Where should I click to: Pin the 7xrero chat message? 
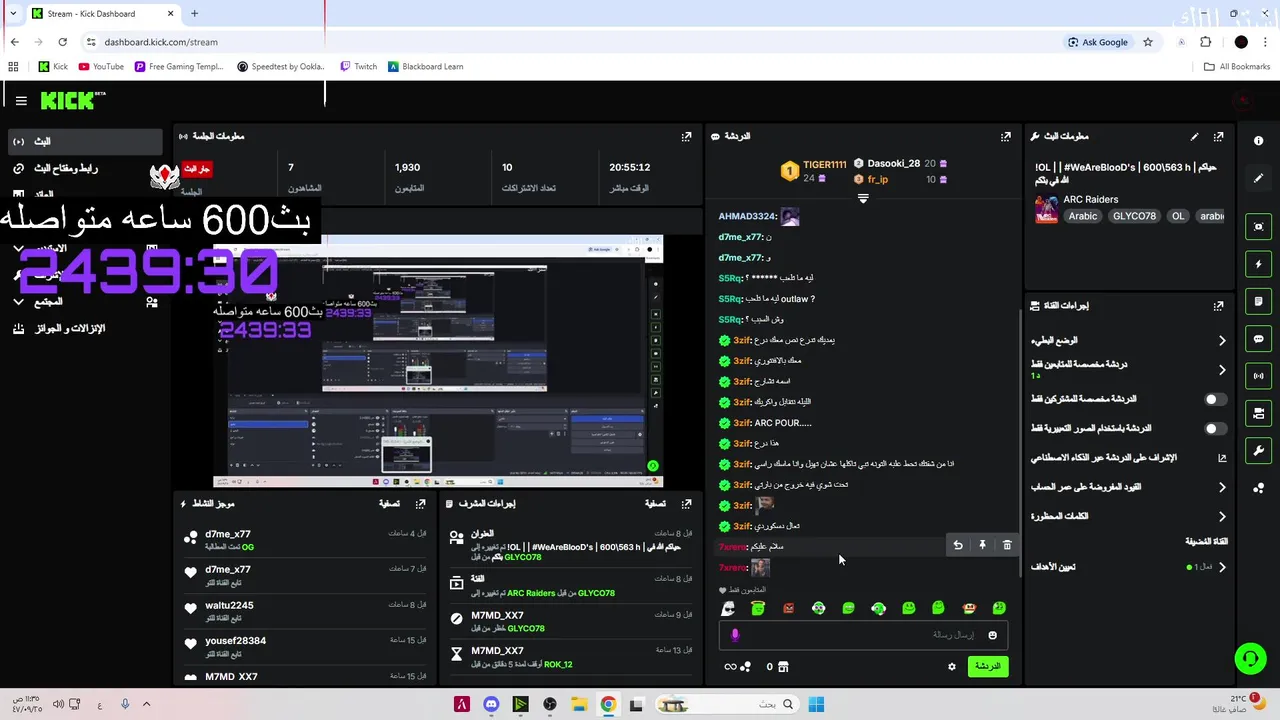coord(982,545)
